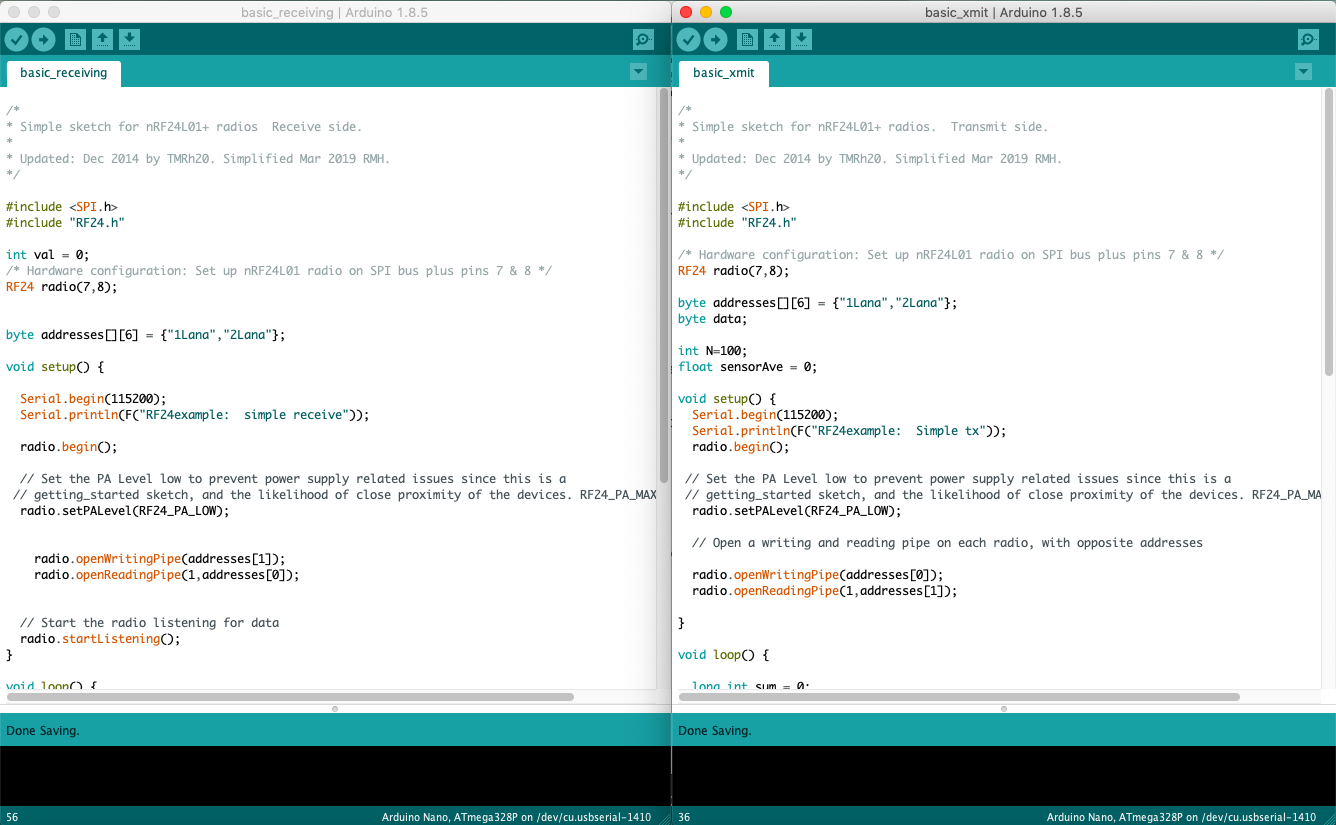Click 'Simple tx' println line in basic_xmit
Image resolution: width=1336 pixels, height=825 pixels.
(x=849, y=431)
